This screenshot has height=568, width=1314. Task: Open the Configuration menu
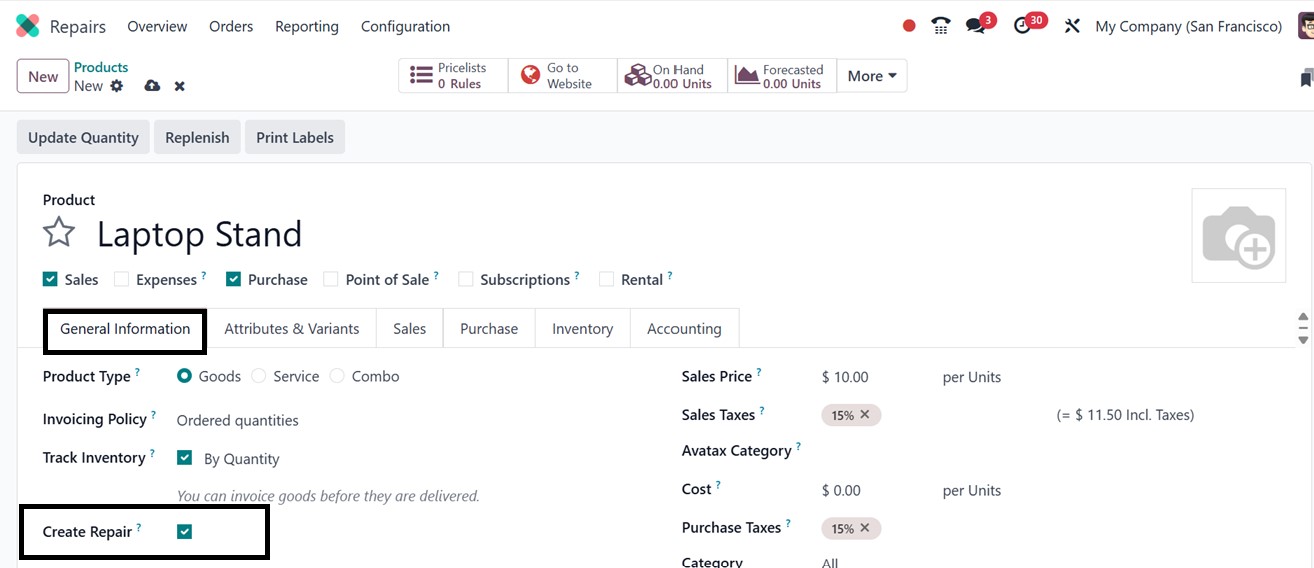coord(405,27)
